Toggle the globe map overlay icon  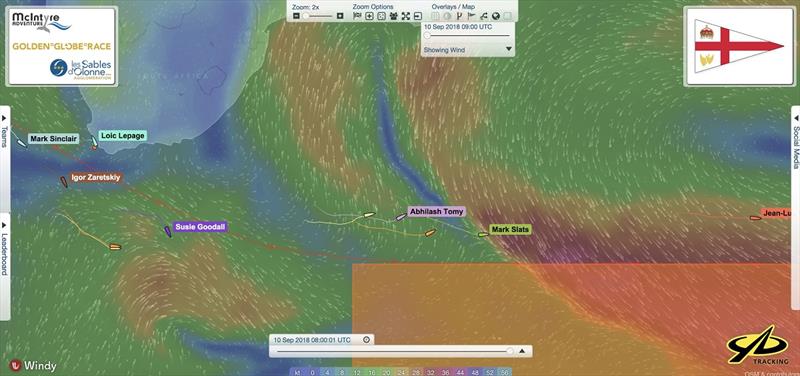click(495, 16)
